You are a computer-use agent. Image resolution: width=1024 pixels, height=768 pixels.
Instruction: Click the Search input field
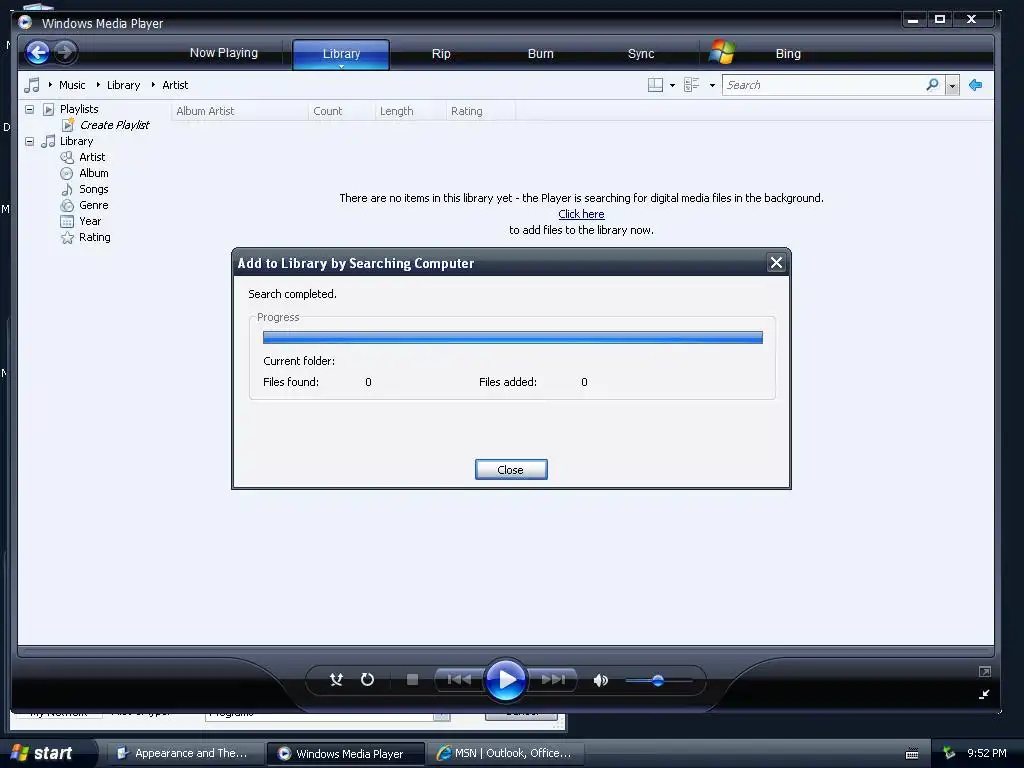(824, 85)
